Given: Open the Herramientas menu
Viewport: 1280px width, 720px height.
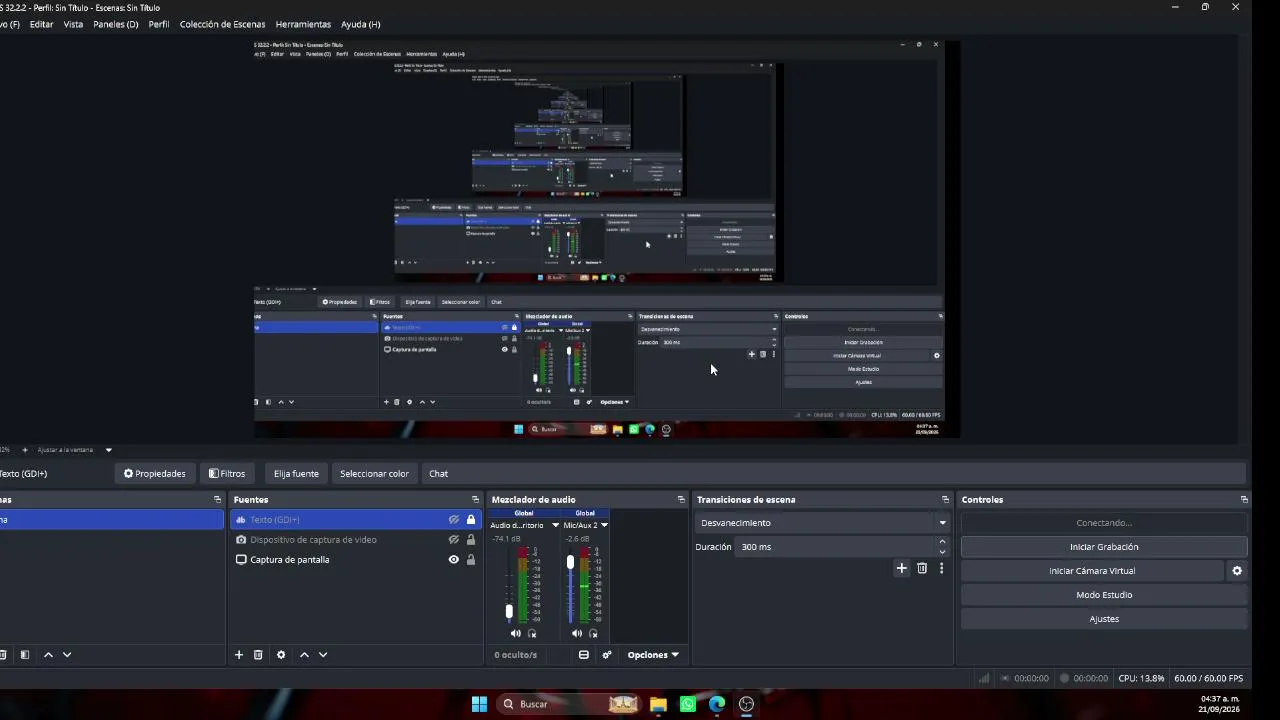Looking at the screenshot, I should 303,24.
